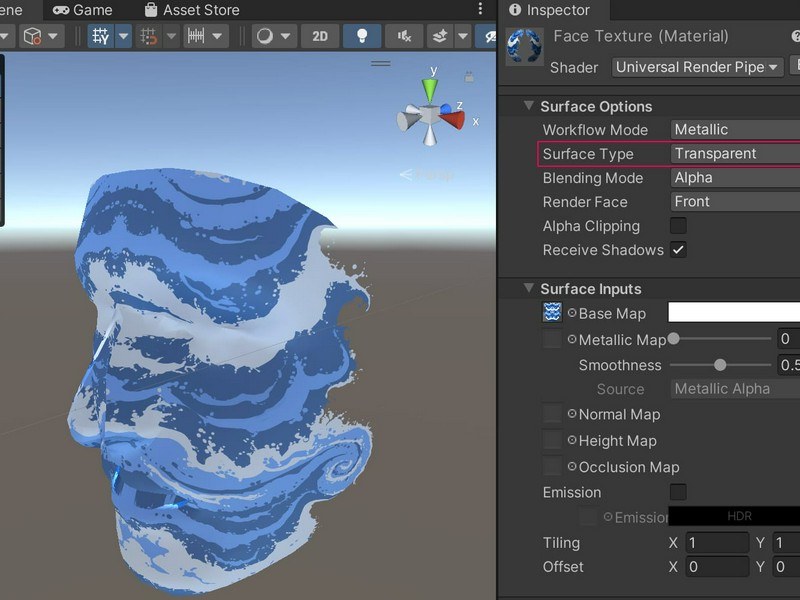The height and width of the screenshot is (600, 800).
Task: Open the Blending Mode dropdown
Action: 735,178
